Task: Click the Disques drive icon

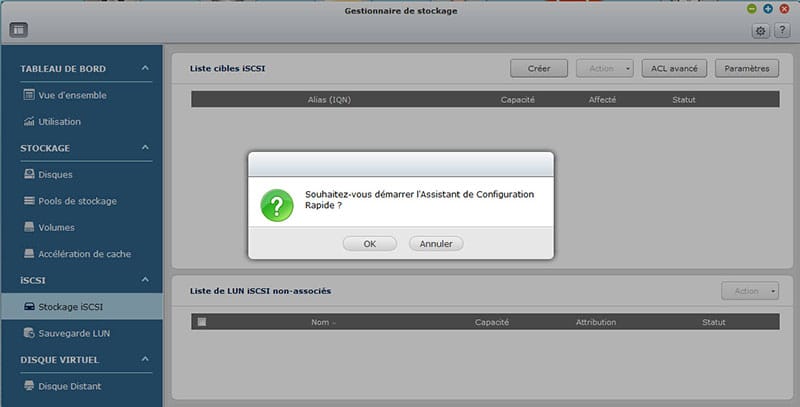Action: (29, 175)
